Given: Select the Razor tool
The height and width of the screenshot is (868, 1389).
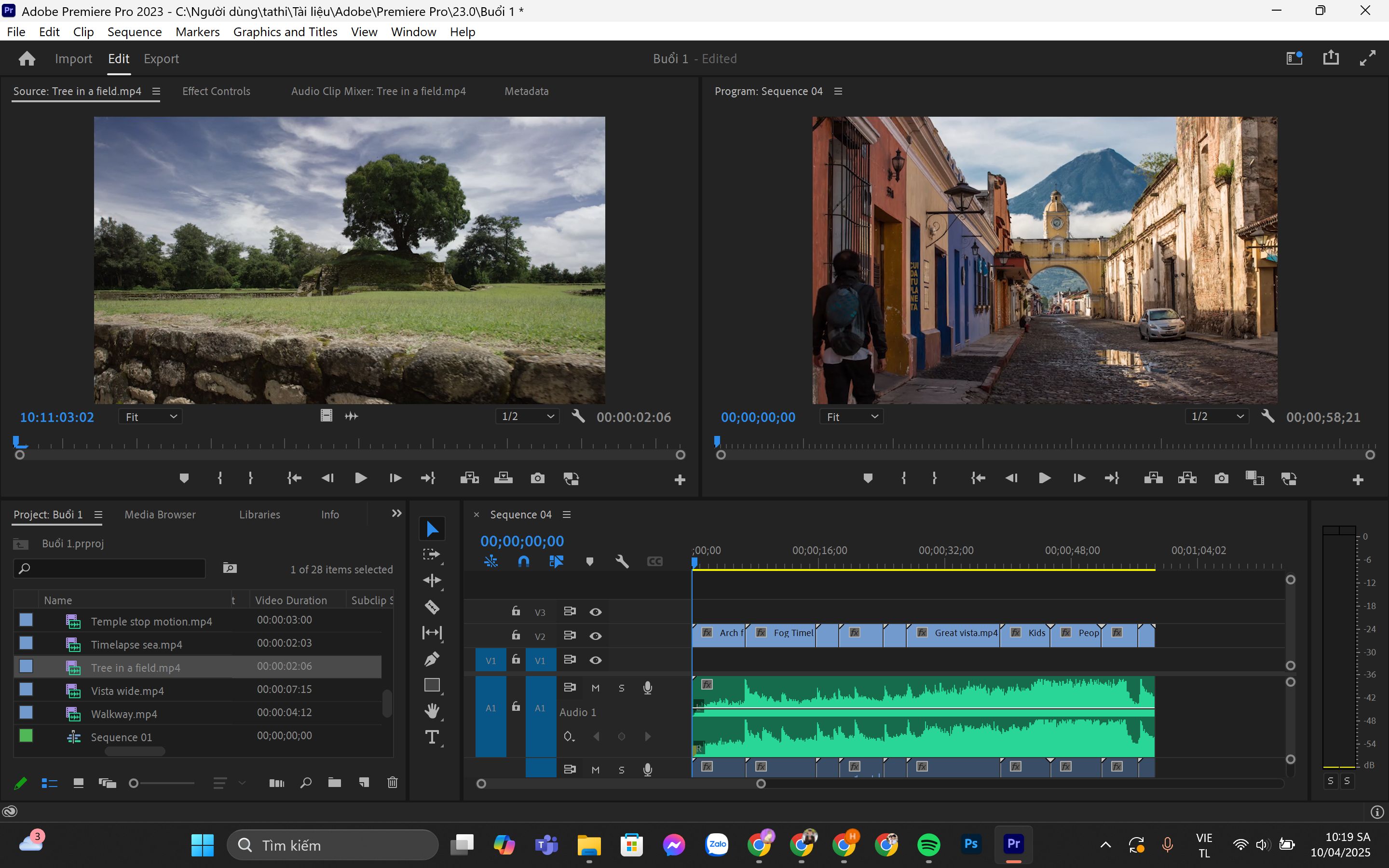Looking at the screenshot, I should [432, 607].
